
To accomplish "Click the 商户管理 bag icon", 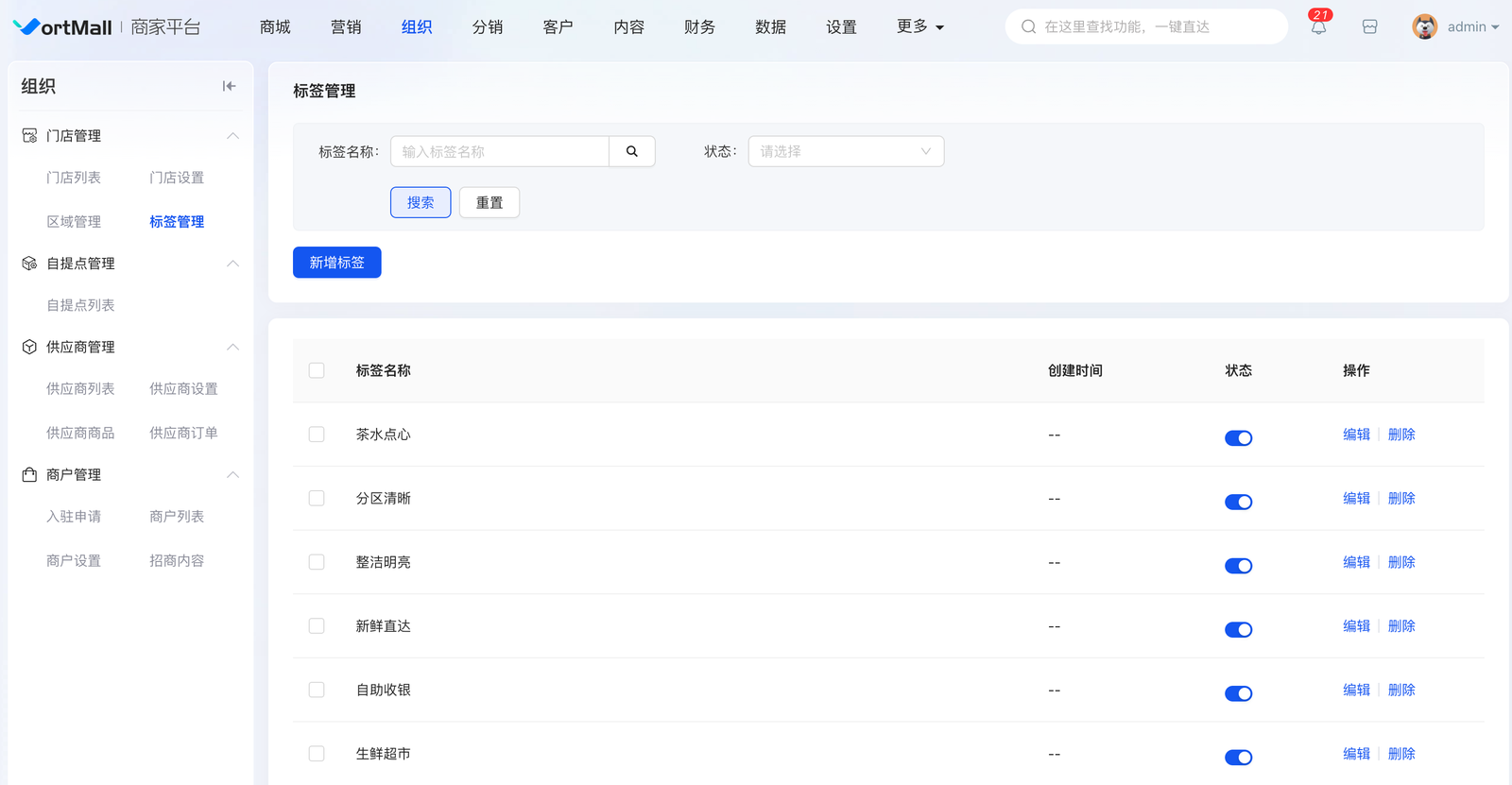I will pyautogui.click(x=29, y=475).
